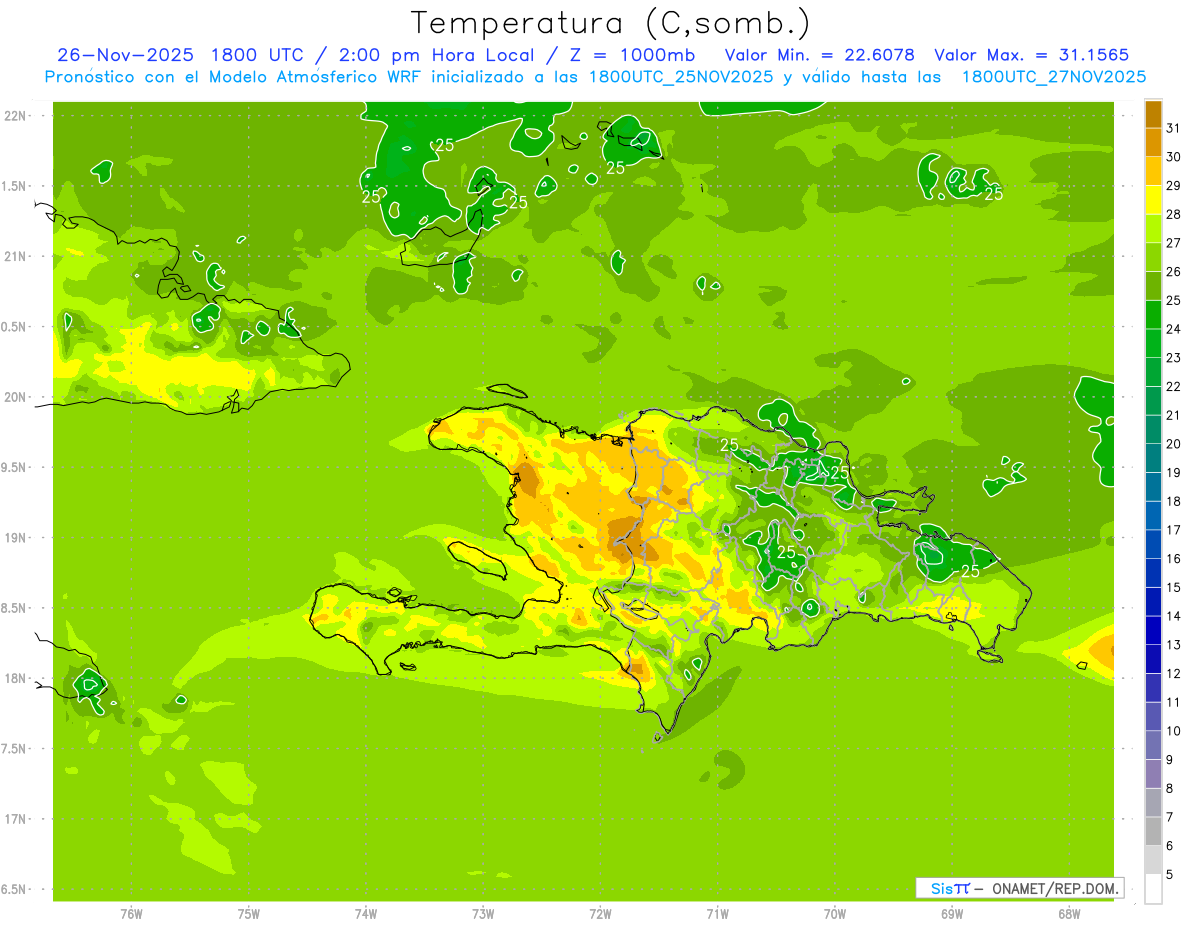Click the color scale's '11' label
Image resolution: width=1200 pixels, height=927 pixels.
(x=1174, y=703)
